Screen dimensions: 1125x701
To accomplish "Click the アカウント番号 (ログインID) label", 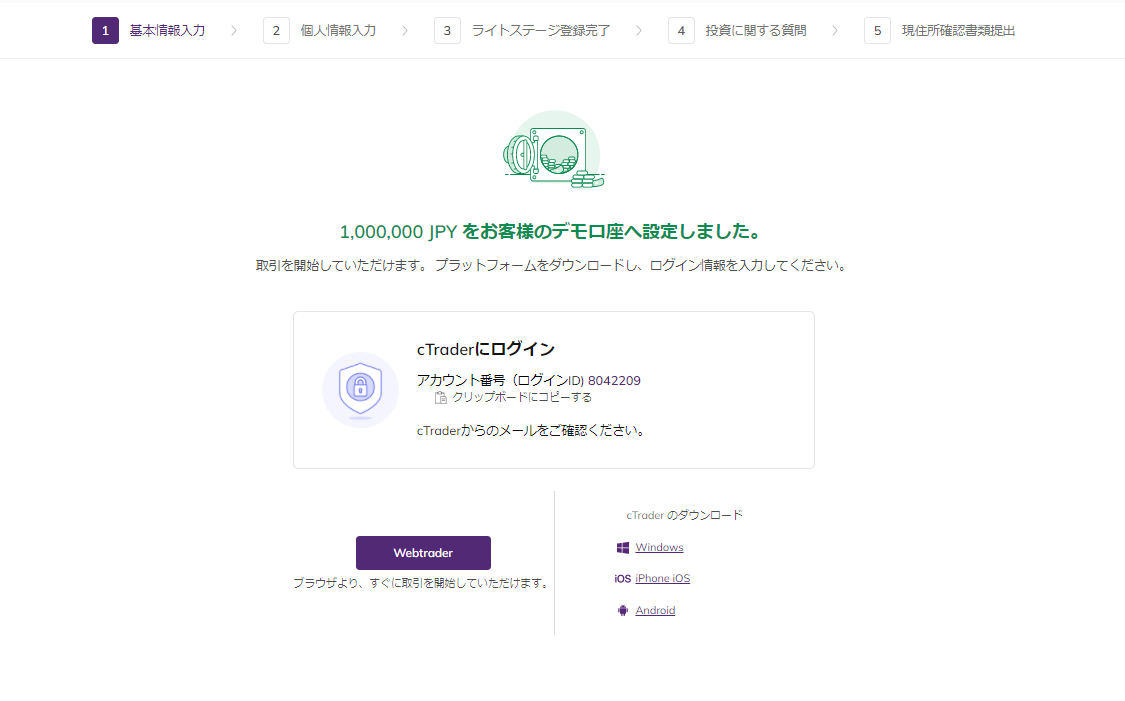I will [x=500, y=381].
